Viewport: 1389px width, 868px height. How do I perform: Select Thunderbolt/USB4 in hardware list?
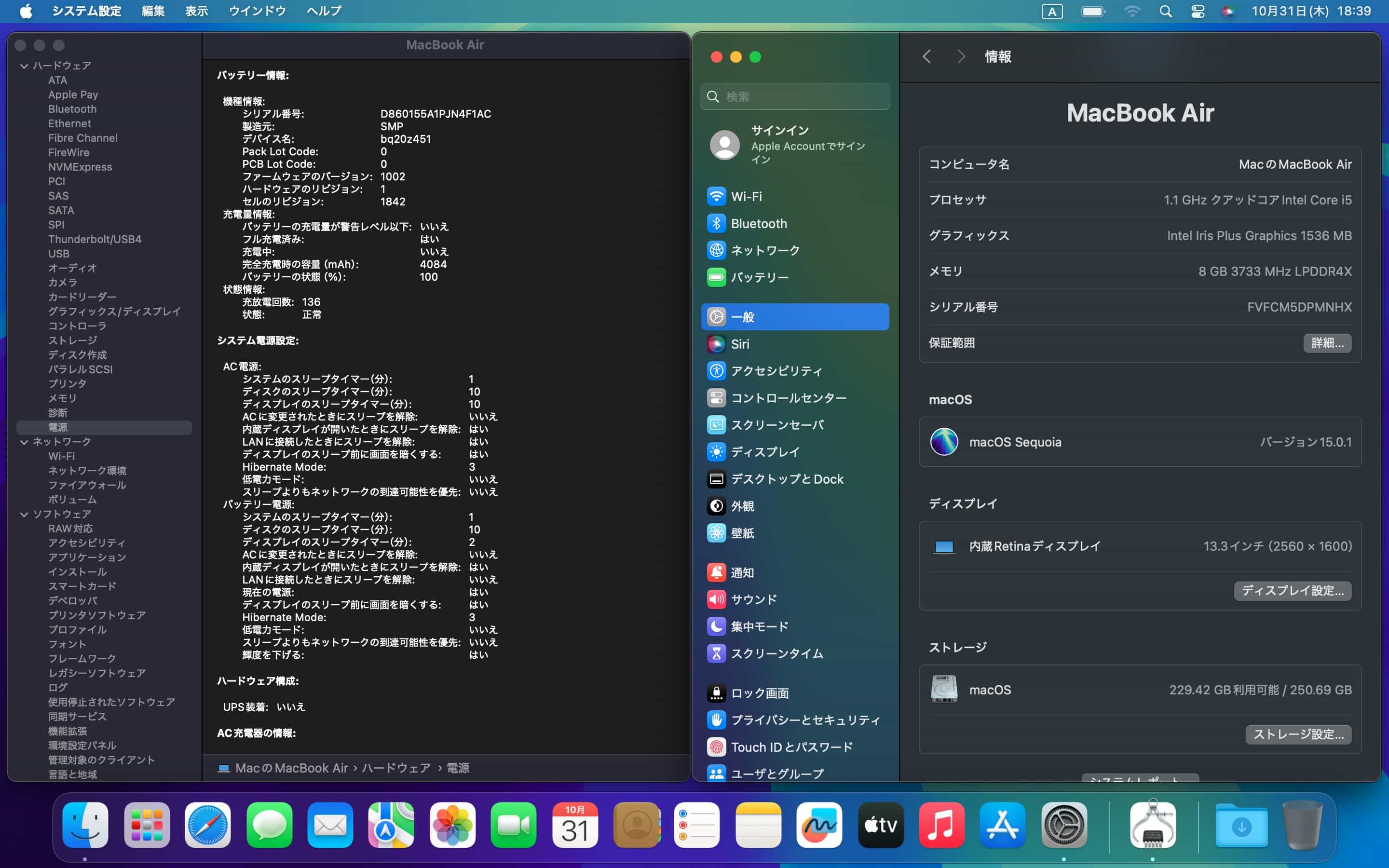[95, 239]
